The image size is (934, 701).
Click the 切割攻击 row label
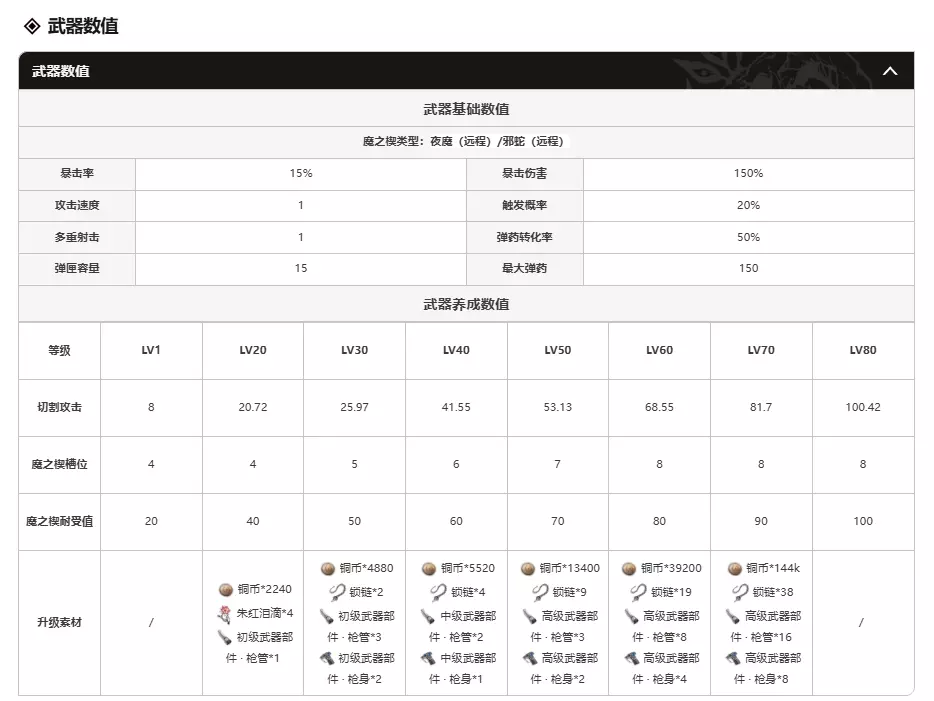[60, 407]
